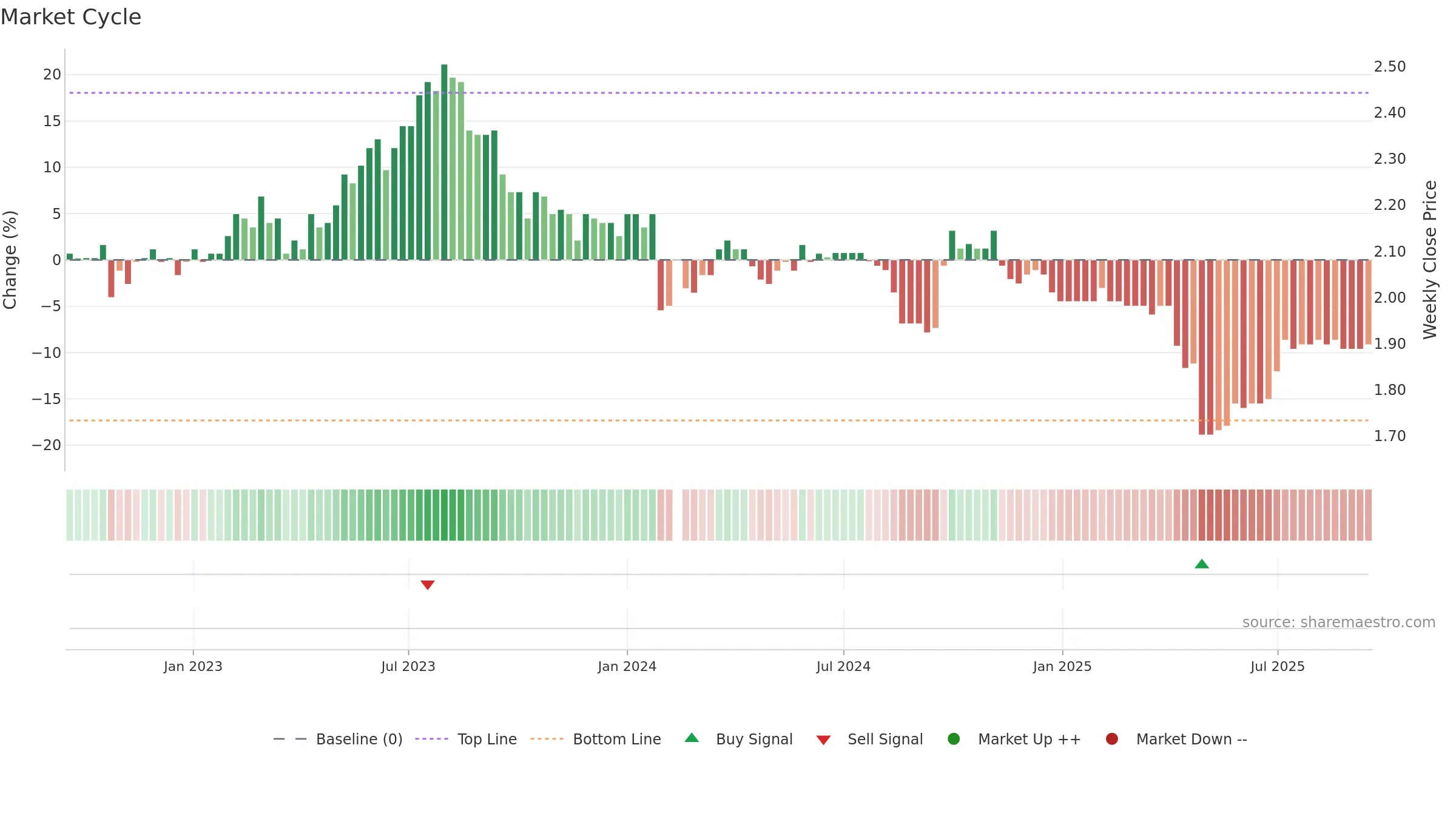Click the −10 tick on the Change axis
Screen dimensions: 1456x819
[47, 353]
